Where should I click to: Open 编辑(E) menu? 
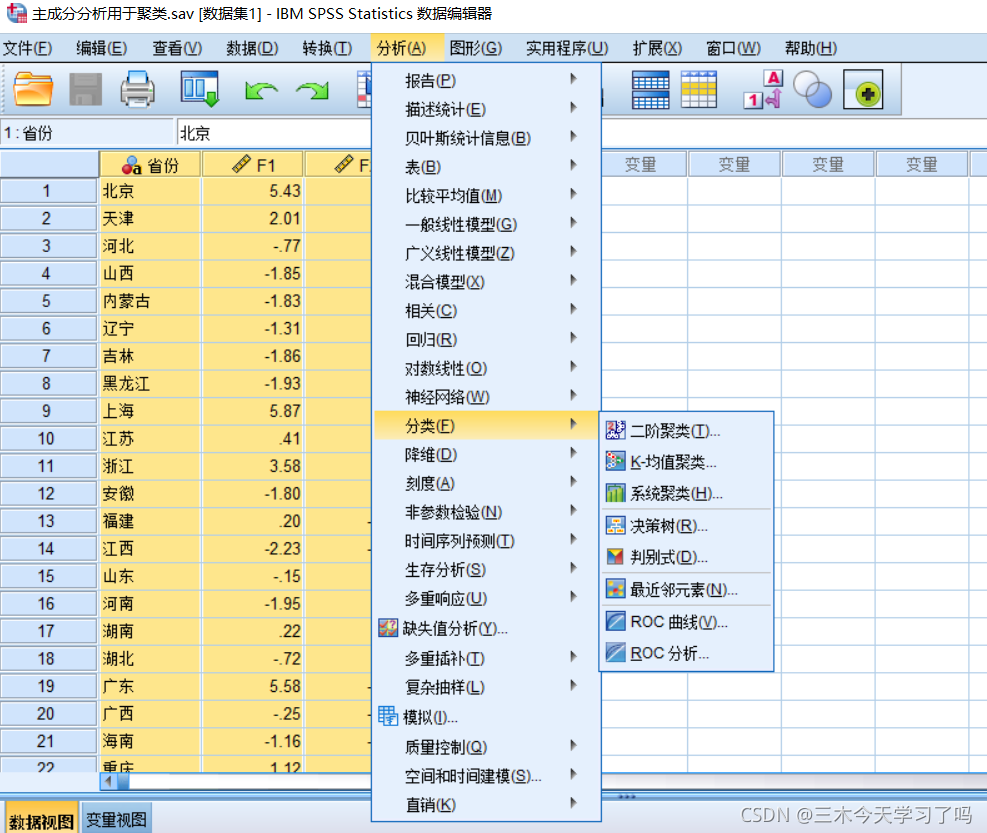tap(101, 48)
